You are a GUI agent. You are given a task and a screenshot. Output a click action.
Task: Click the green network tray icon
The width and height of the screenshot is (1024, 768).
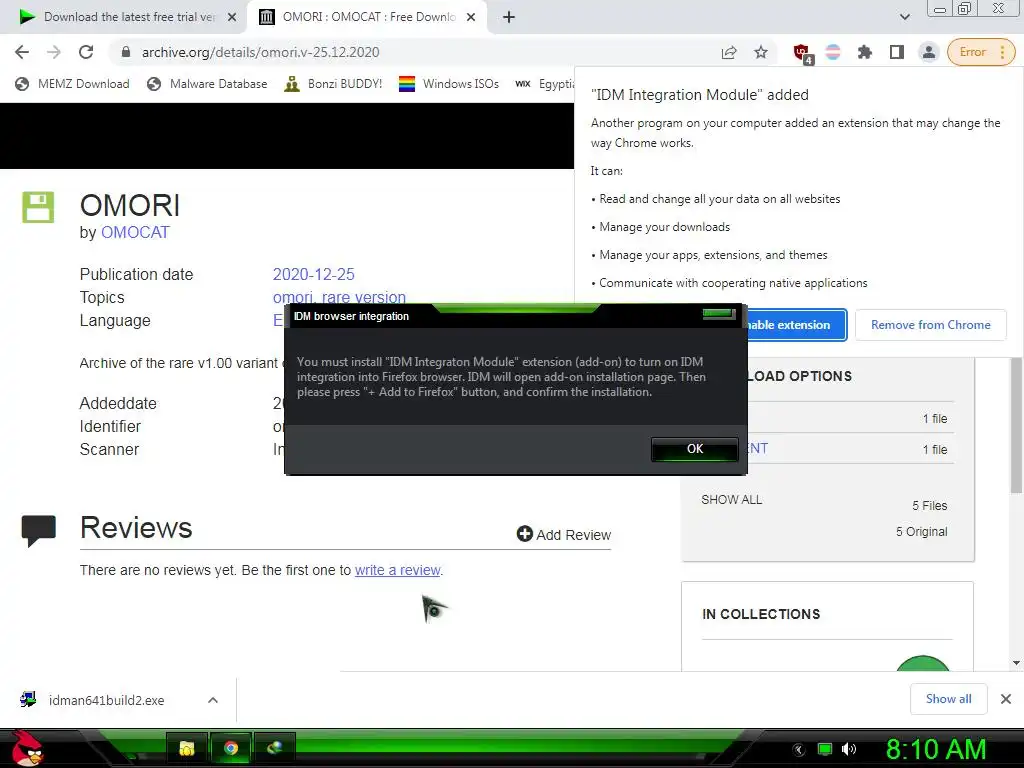(825, 749)
